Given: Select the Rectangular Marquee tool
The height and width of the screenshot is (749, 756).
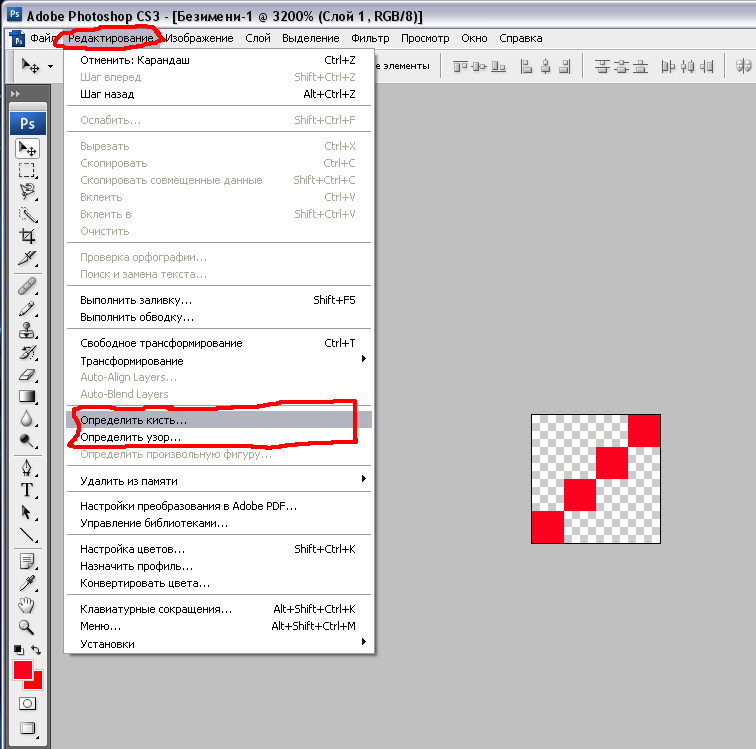Looking at the screenshot, I should click(27, 170).
